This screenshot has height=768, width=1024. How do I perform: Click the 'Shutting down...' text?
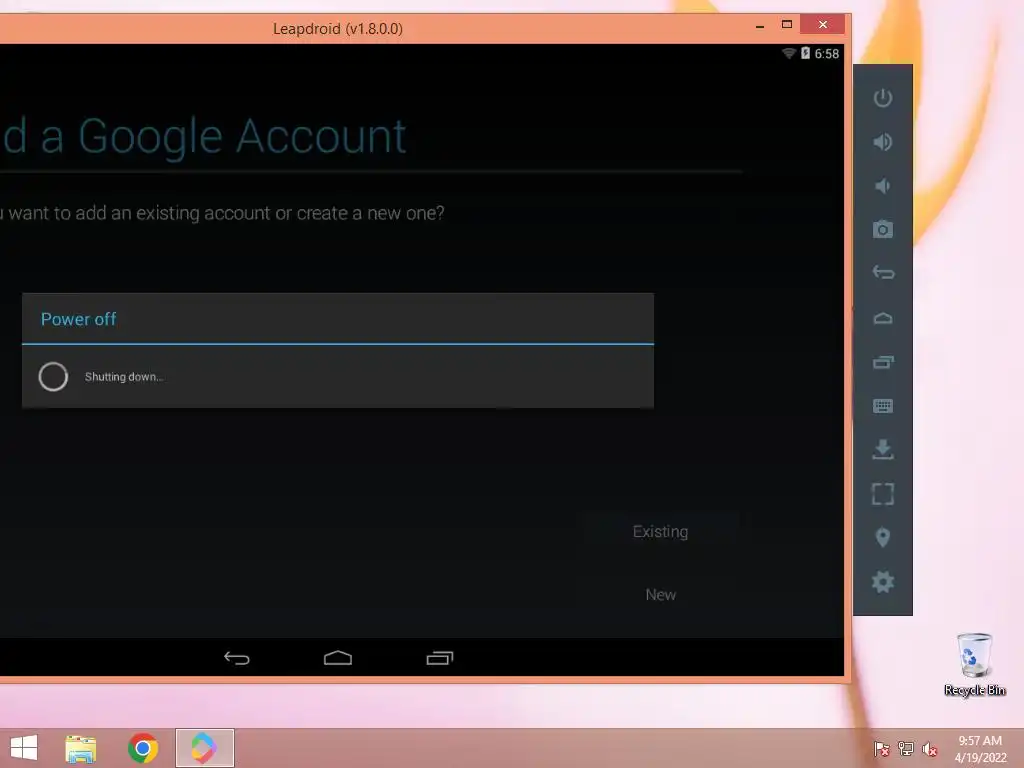(124, 377)
